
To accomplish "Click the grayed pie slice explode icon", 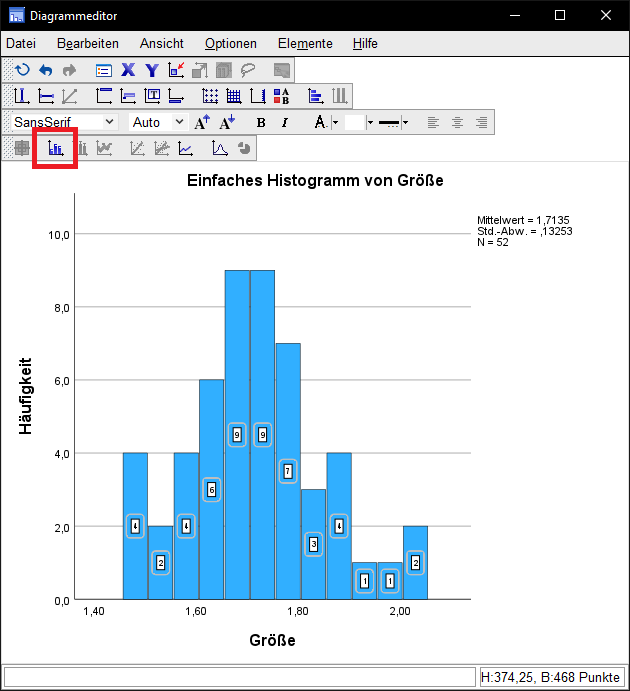I will (244, 148).
